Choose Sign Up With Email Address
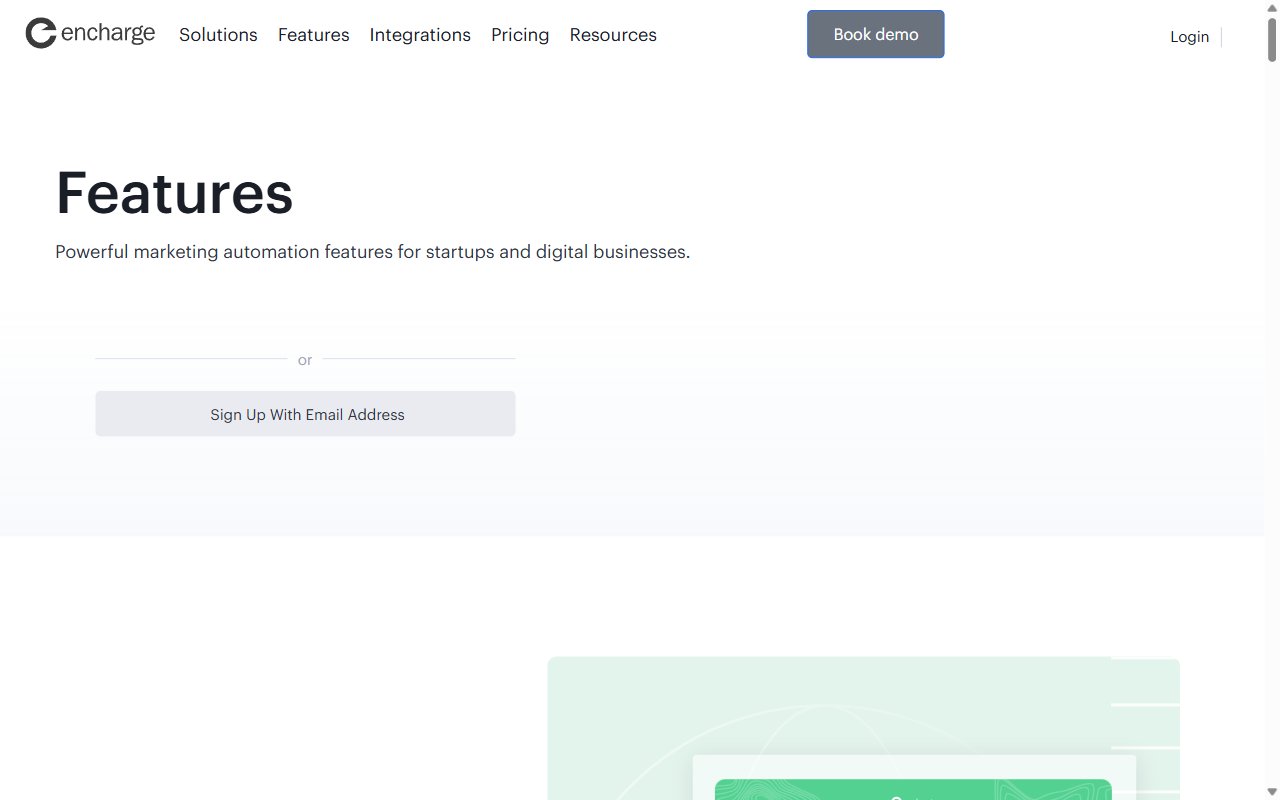The height and width of the screenshot is (800, 1280). tap(305, 414)
